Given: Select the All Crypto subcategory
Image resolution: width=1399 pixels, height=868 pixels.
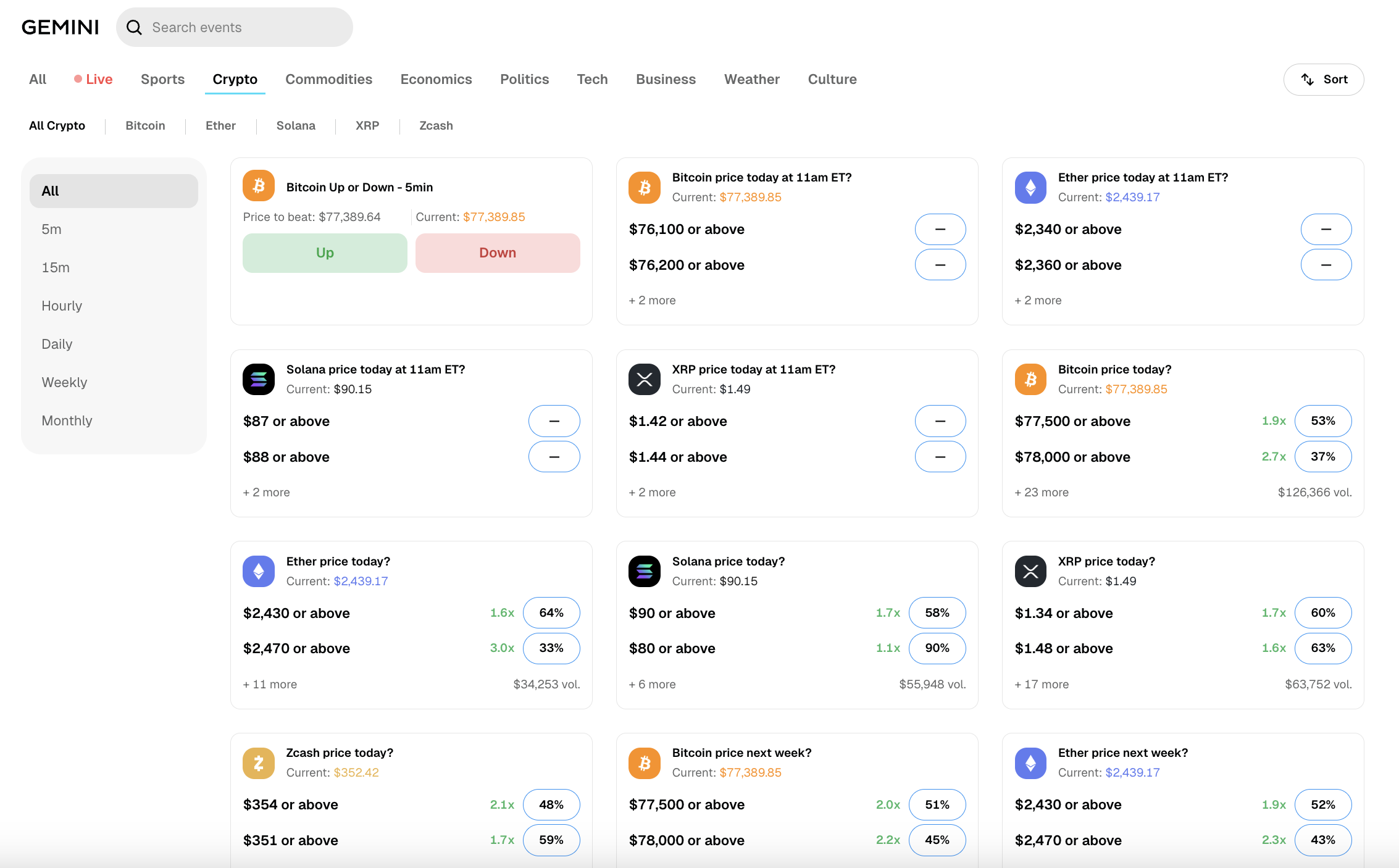Looking at the screenshot, I should (57, 125).
